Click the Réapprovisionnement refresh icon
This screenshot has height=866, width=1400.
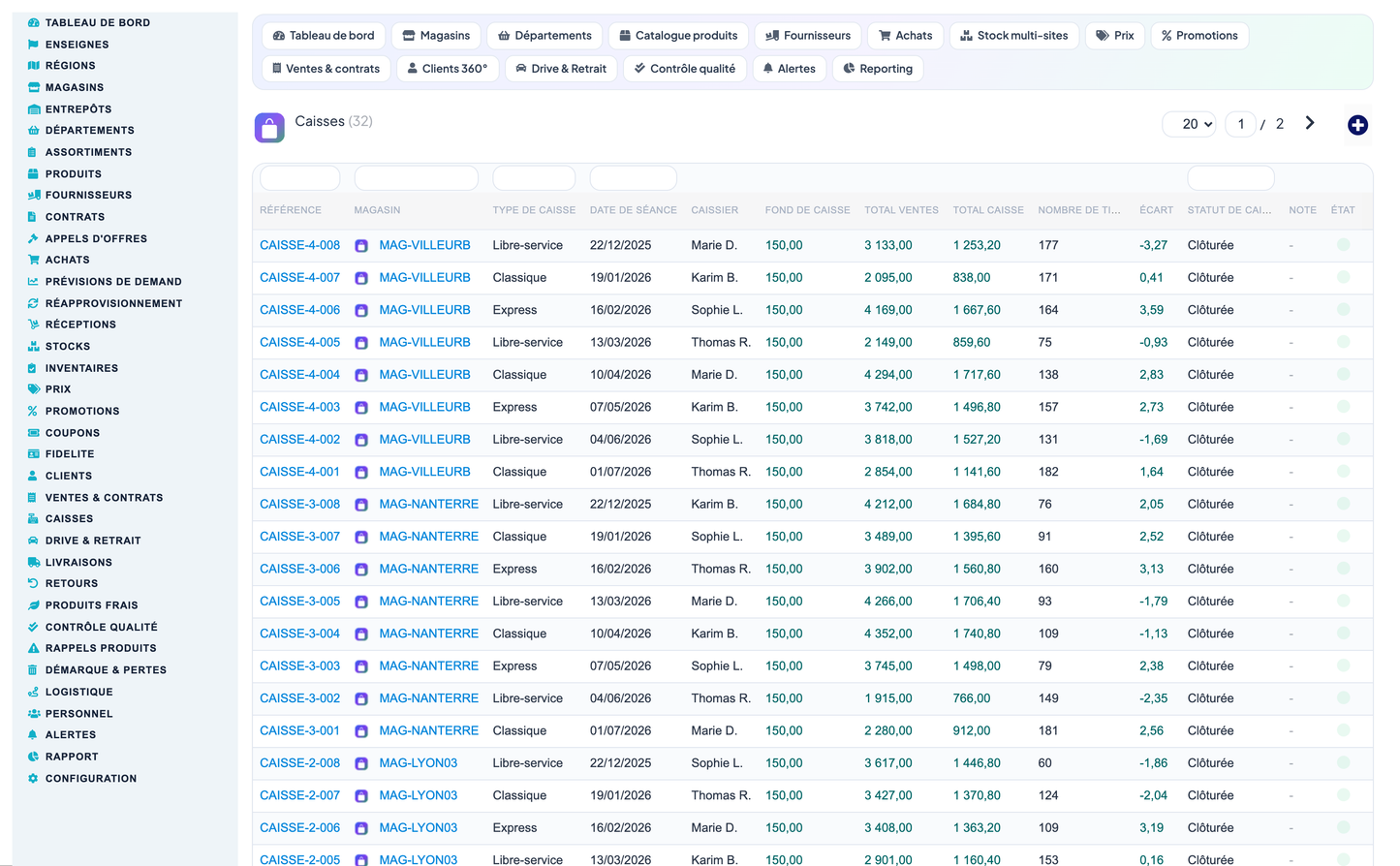(34, 303)
